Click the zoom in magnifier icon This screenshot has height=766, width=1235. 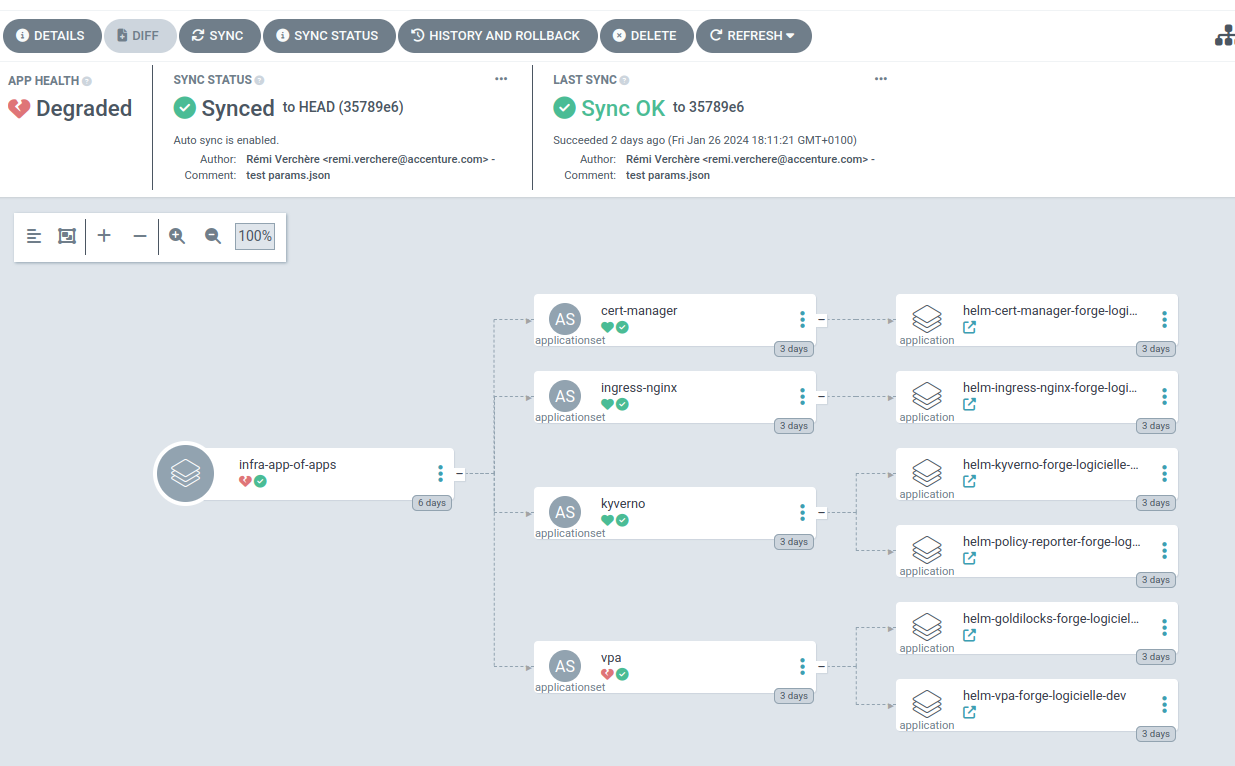[177, 236]
